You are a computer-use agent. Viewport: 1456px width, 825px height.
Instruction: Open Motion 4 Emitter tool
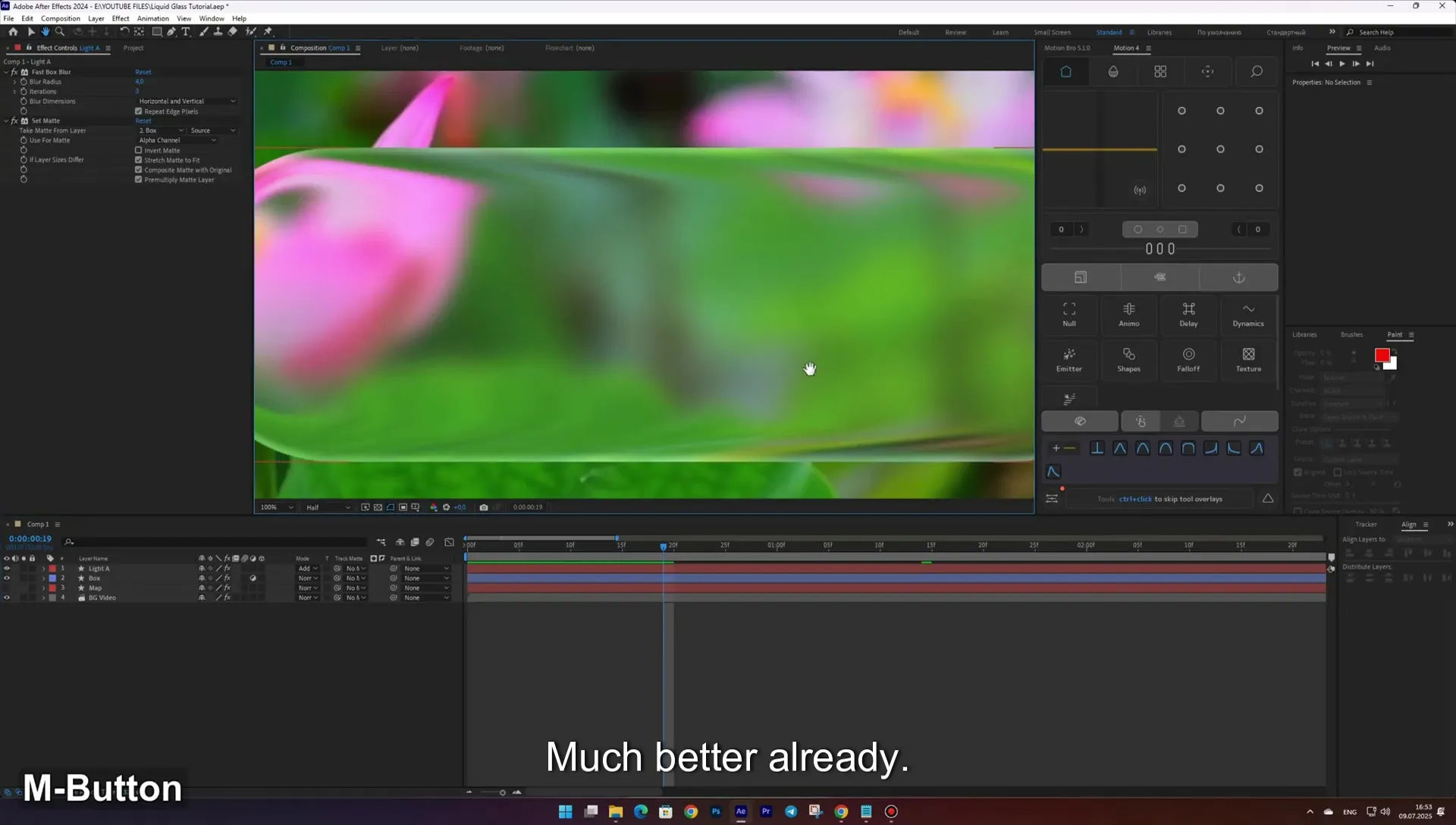pyautogui.click(x=1069, y=359)
